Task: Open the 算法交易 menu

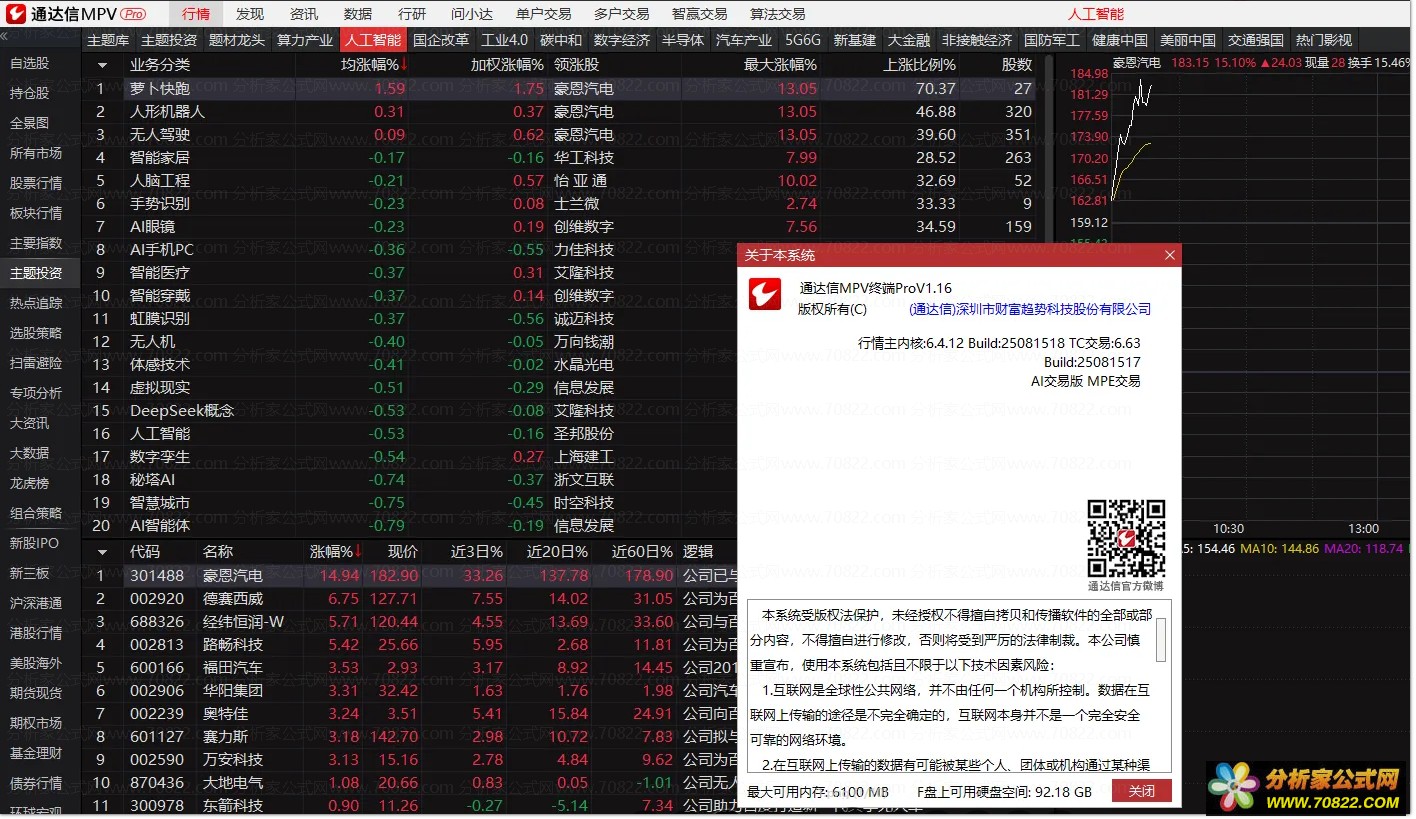Action: (777, 14)
